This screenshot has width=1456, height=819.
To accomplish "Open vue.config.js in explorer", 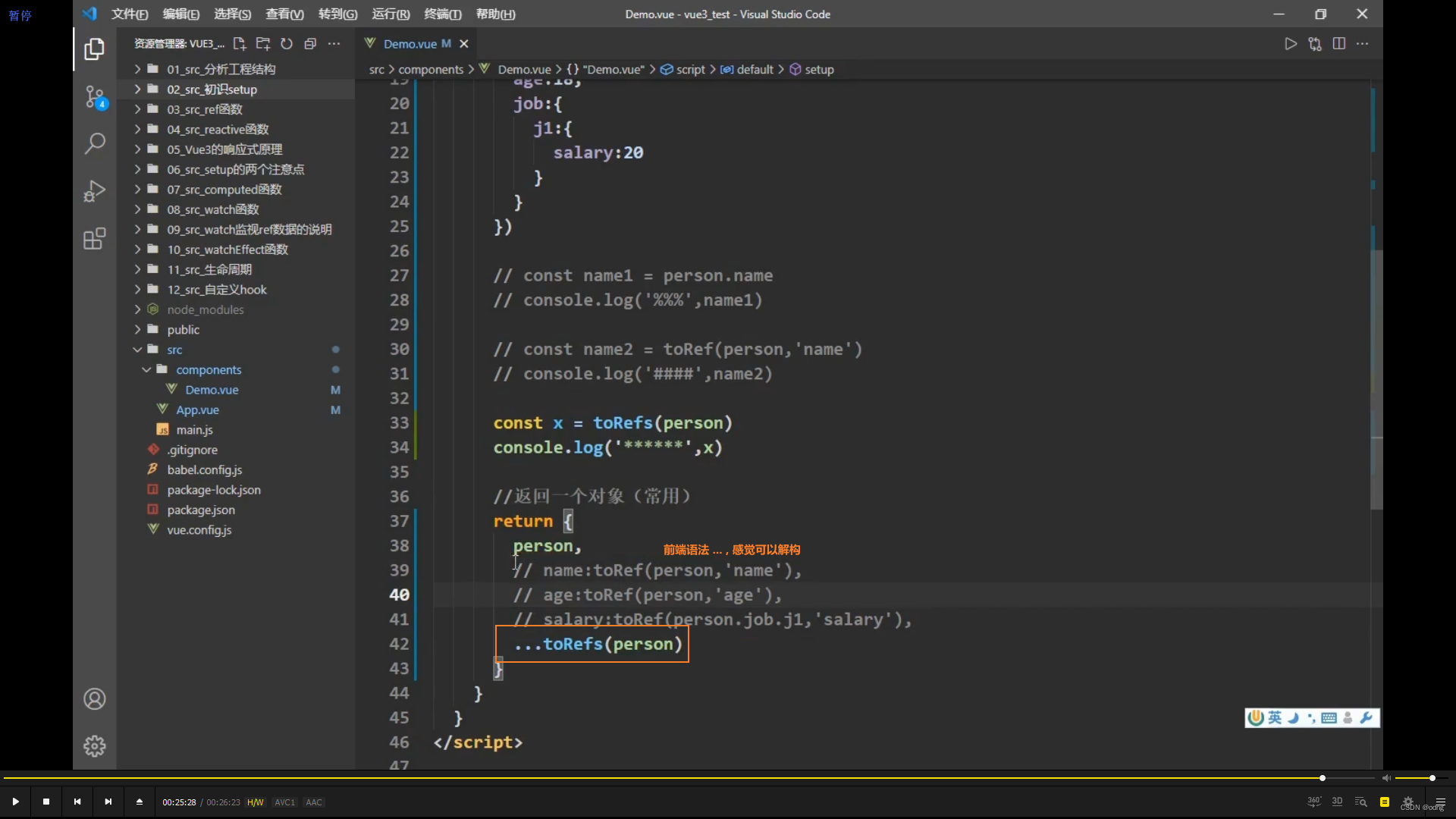I will 236,530.
